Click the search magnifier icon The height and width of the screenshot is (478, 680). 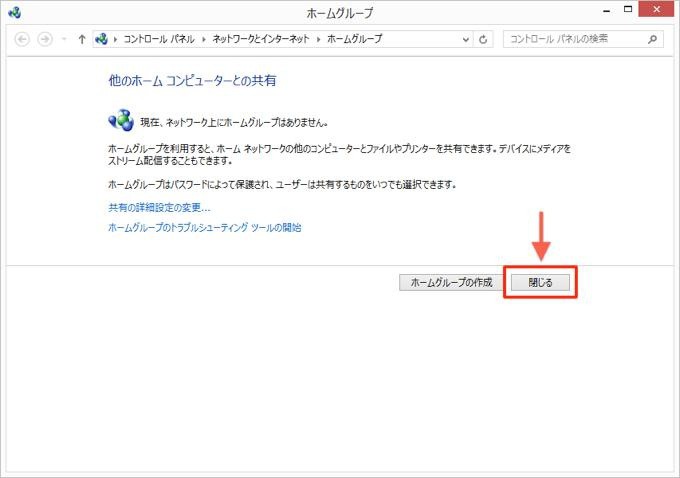(x=653, y=40)
